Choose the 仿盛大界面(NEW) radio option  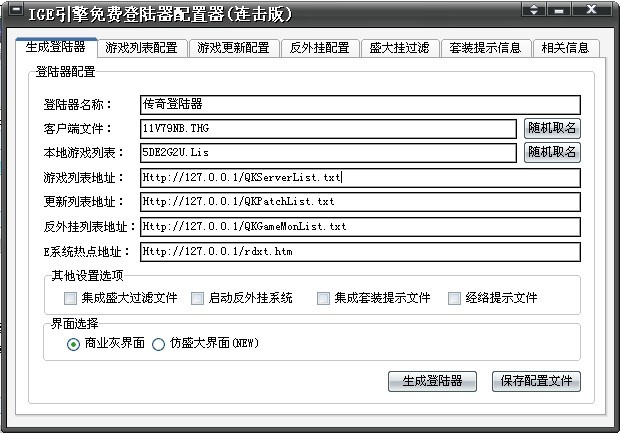coord(158,344)
